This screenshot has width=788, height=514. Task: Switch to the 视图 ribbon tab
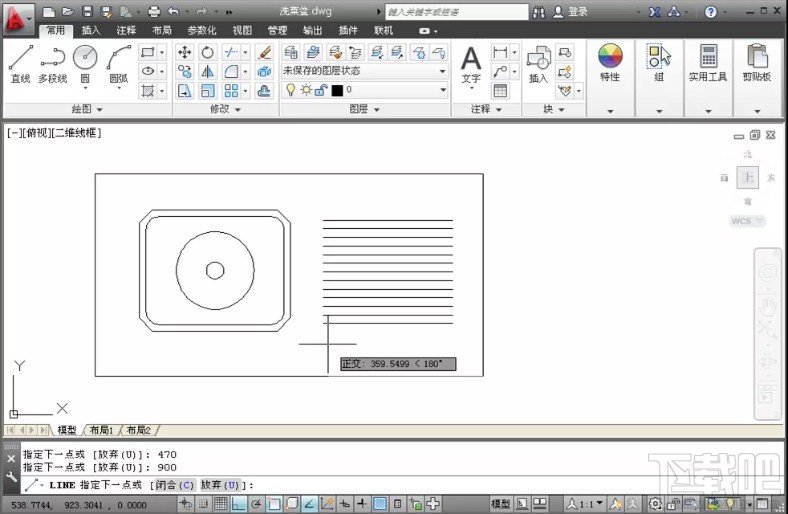242,31
